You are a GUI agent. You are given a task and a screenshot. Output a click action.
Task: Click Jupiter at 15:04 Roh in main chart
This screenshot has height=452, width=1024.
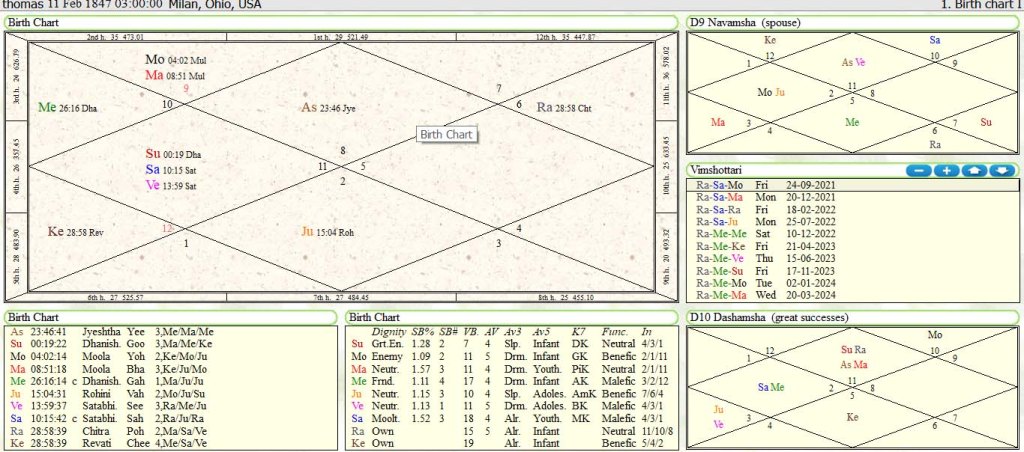[x=330, y=231]
